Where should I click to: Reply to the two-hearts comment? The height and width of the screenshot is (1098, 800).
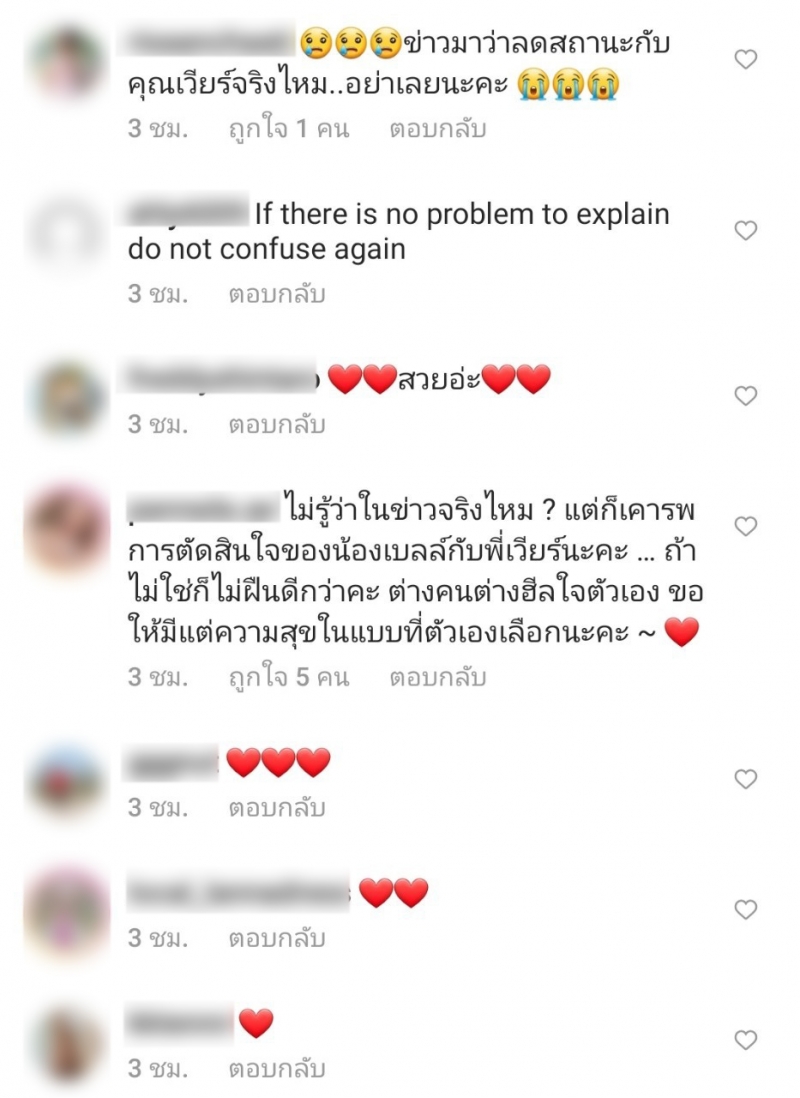[x=277, y=938]
